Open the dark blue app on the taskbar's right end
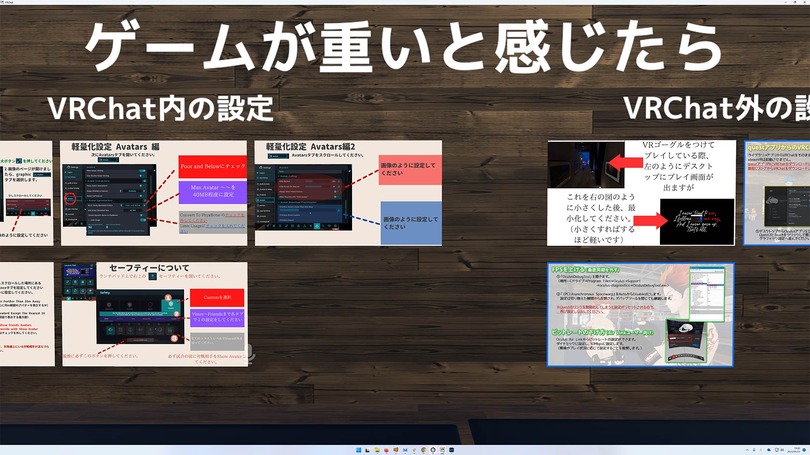 451,450
